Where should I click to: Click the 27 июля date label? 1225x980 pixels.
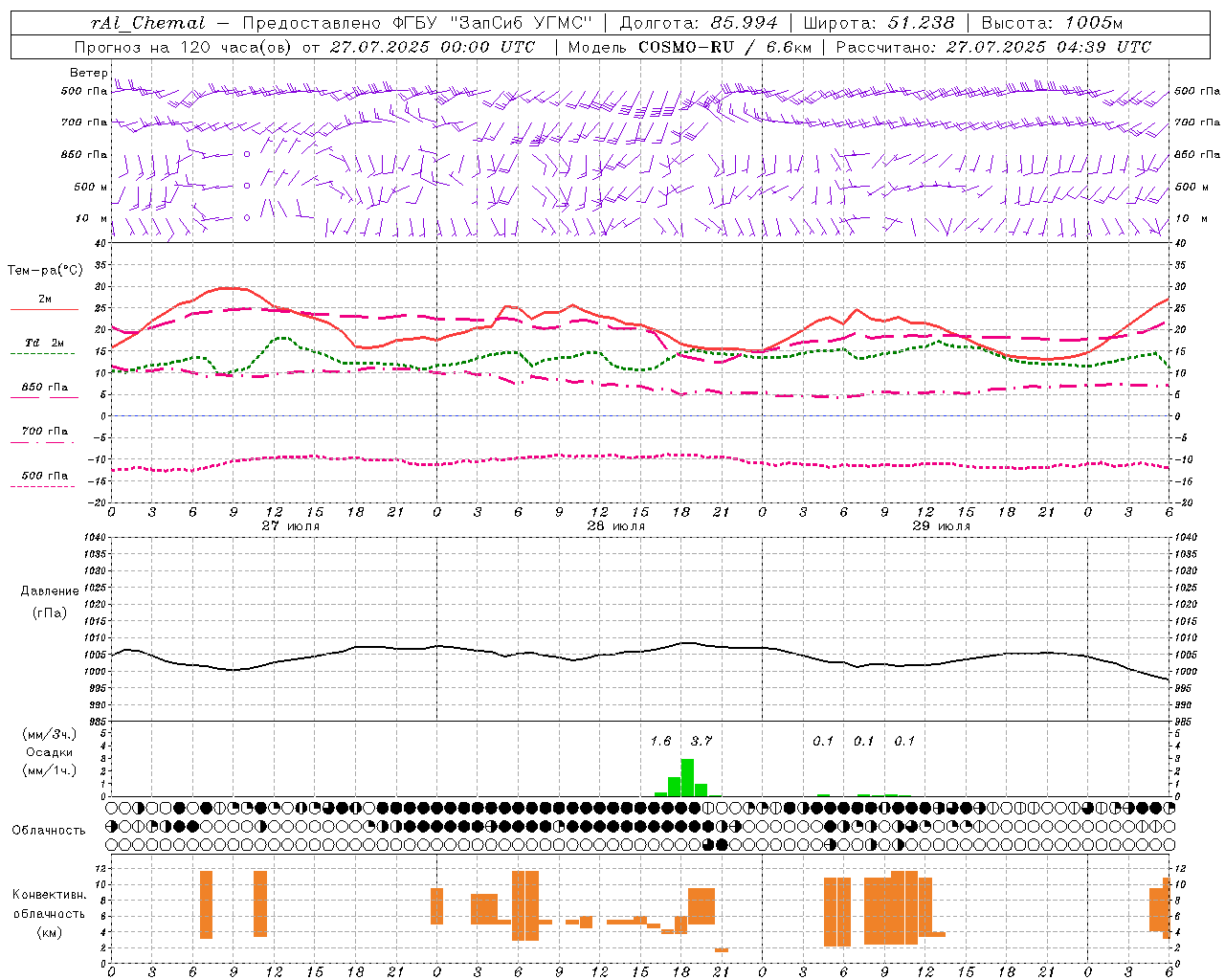291,526
